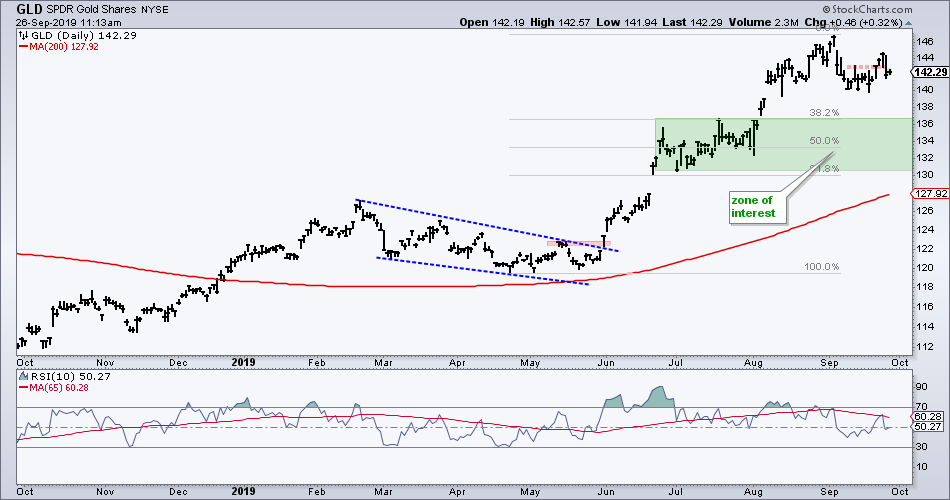Click the GLD (Daily) 142.29 legend entry
This screenshot has height=500, width=950.
click(x=84, y=35)
